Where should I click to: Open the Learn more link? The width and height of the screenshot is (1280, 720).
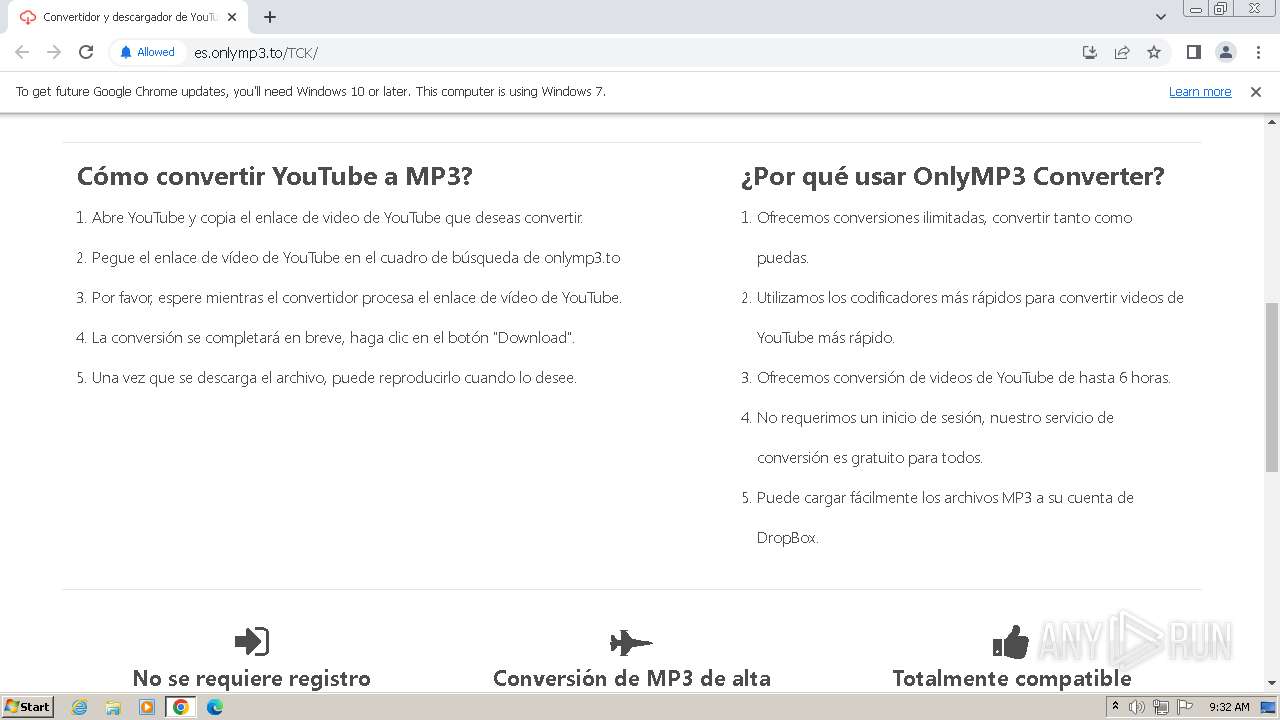tap(1199, 91)
